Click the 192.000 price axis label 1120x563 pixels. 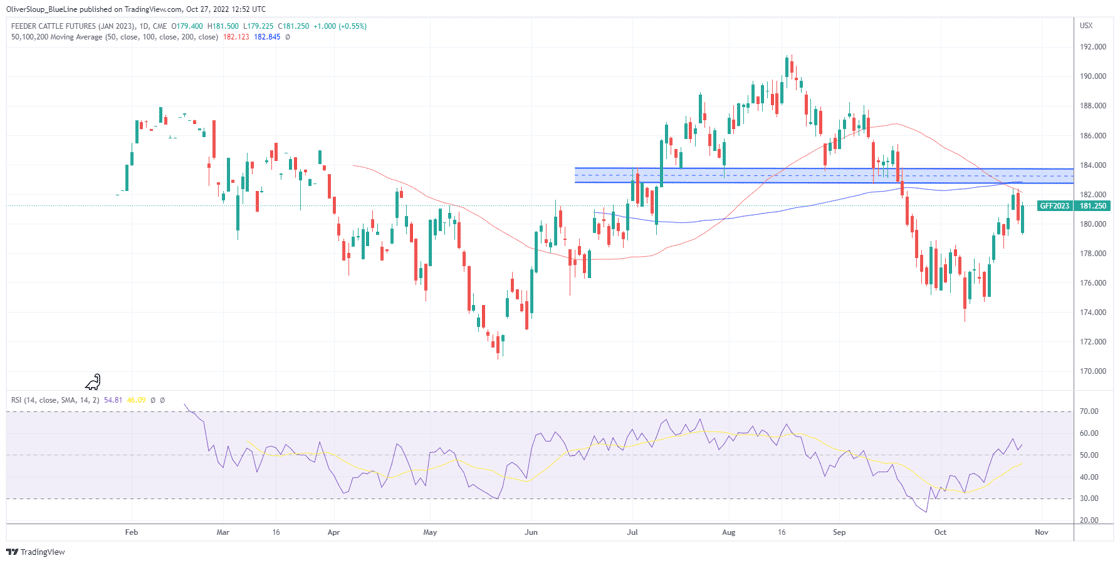(1092, 47)
